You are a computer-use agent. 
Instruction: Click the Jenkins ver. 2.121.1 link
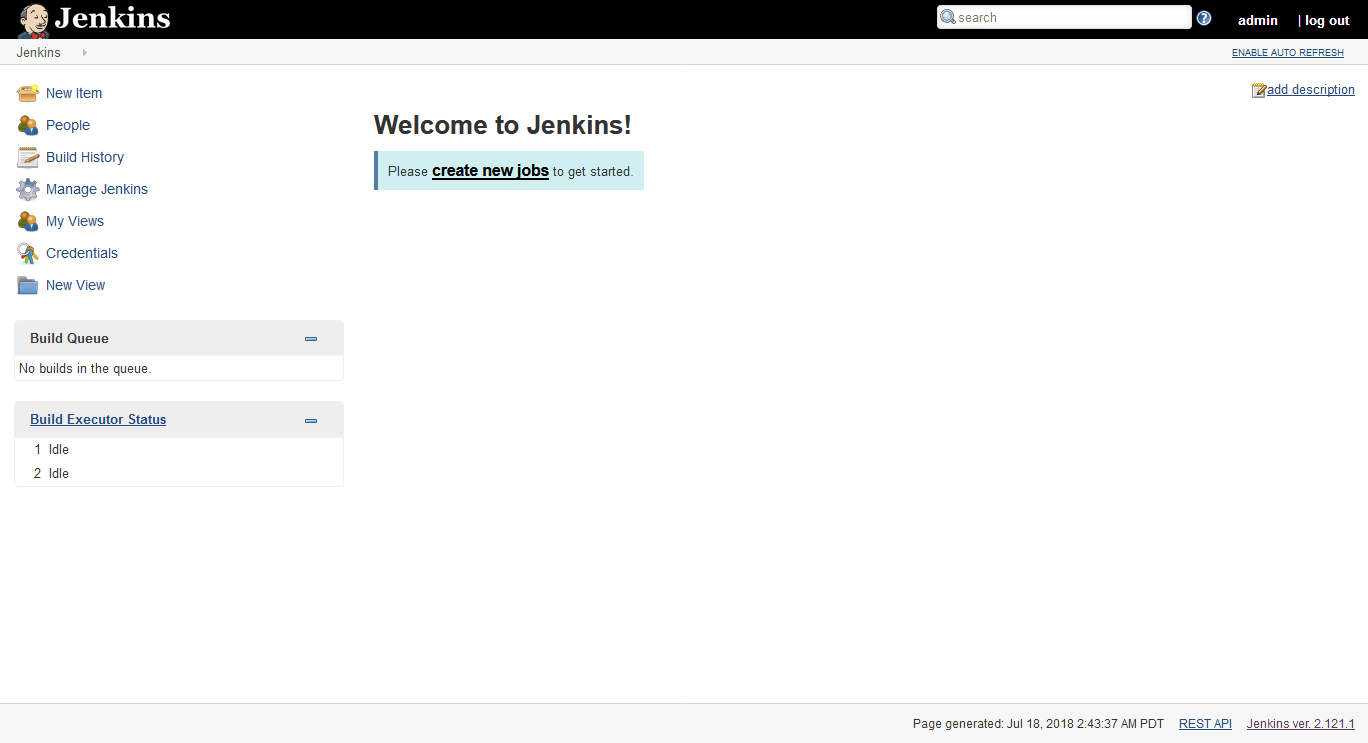tap(1301, 724)
